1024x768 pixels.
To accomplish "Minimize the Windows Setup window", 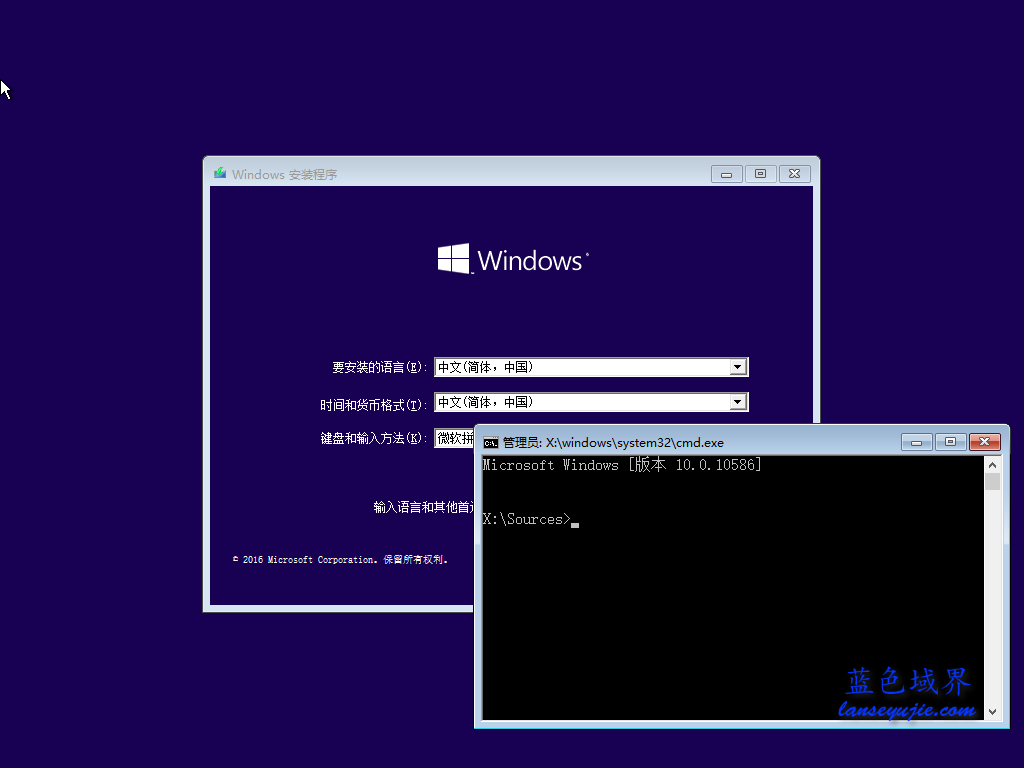I will pyautogui.click(x=726, y=174).
